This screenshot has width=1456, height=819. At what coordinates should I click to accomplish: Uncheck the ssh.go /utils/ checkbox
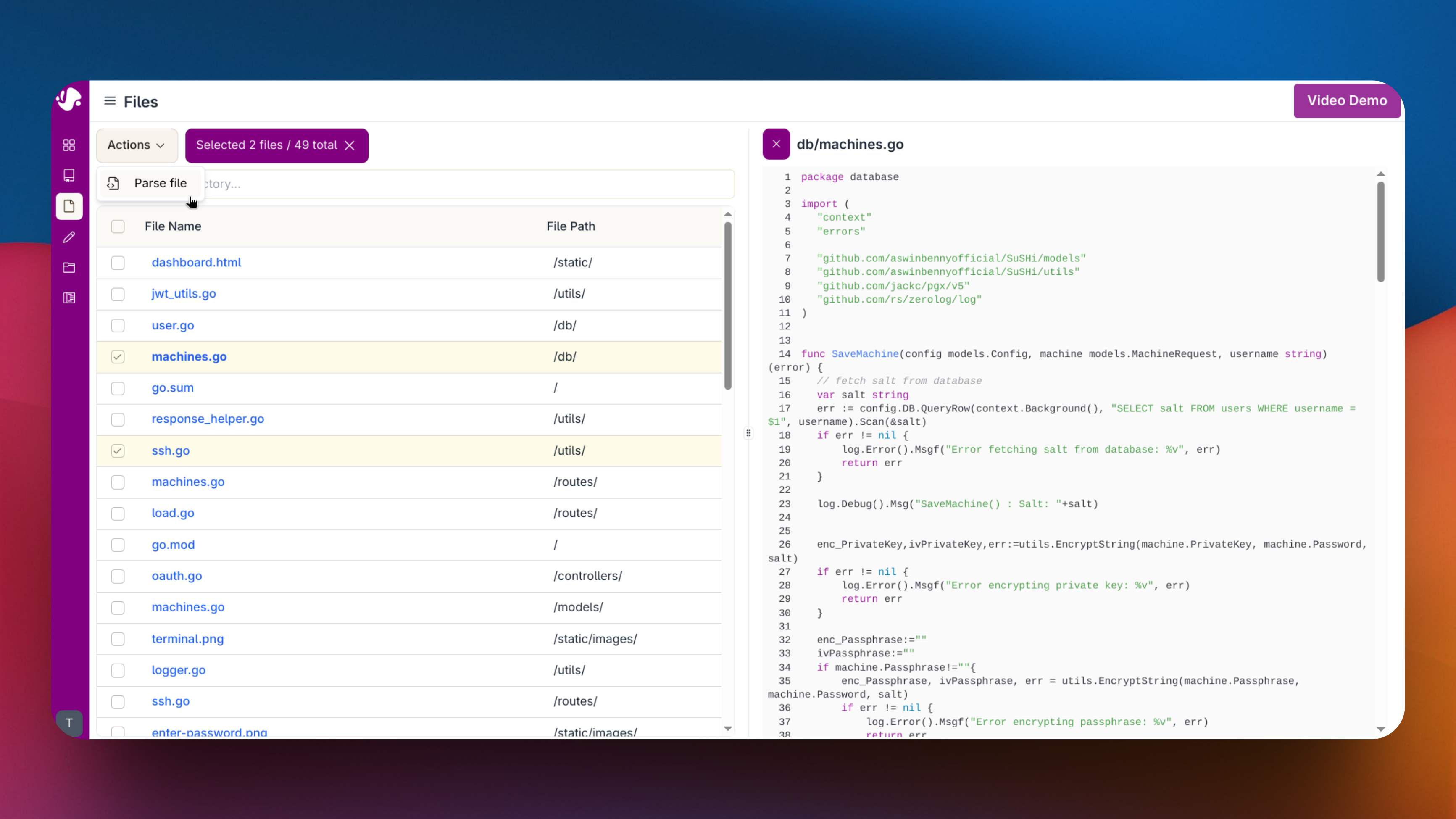118,451
